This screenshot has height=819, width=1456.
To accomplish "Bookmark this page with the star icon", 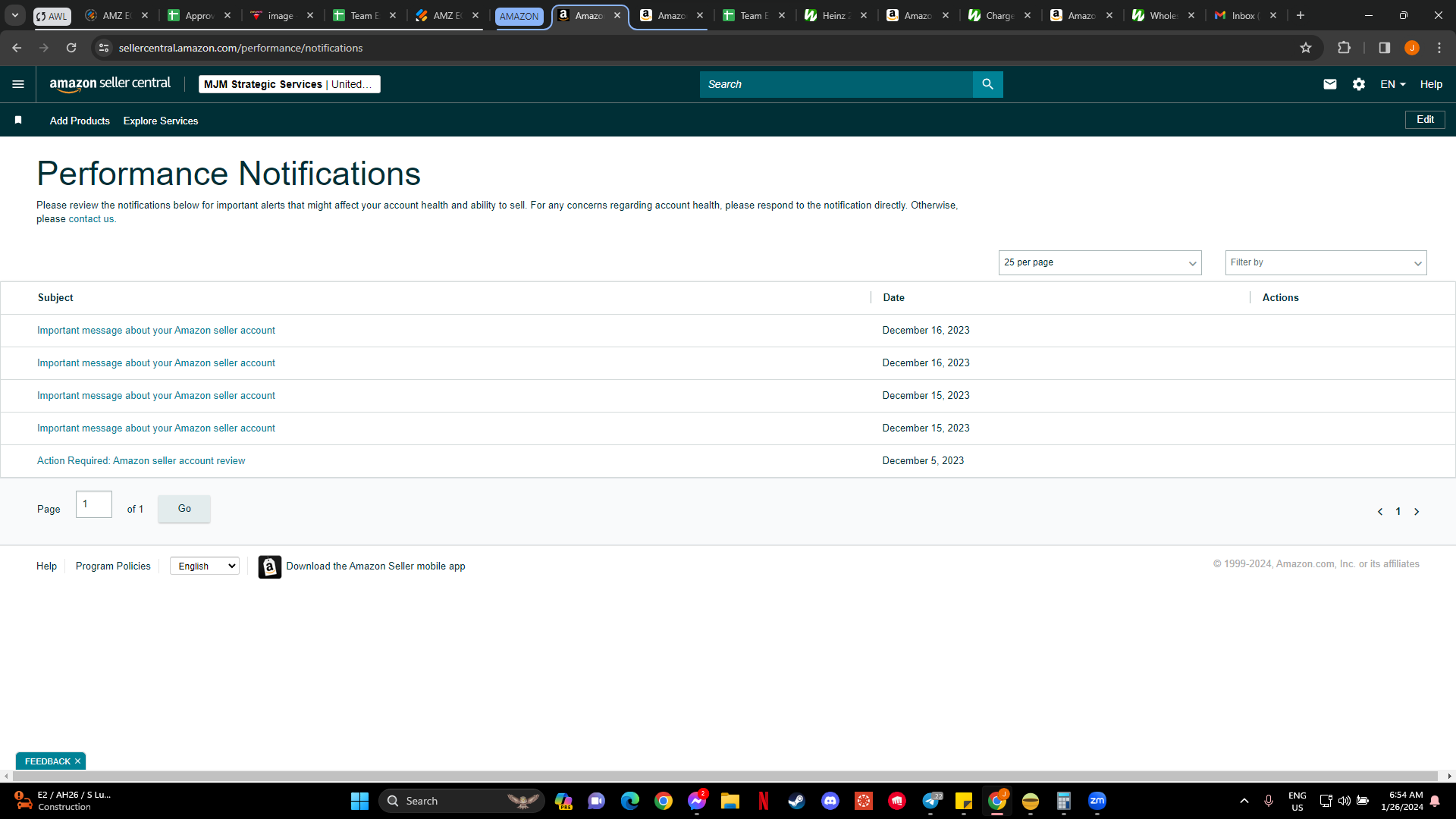I will (x=1306, y=48).
